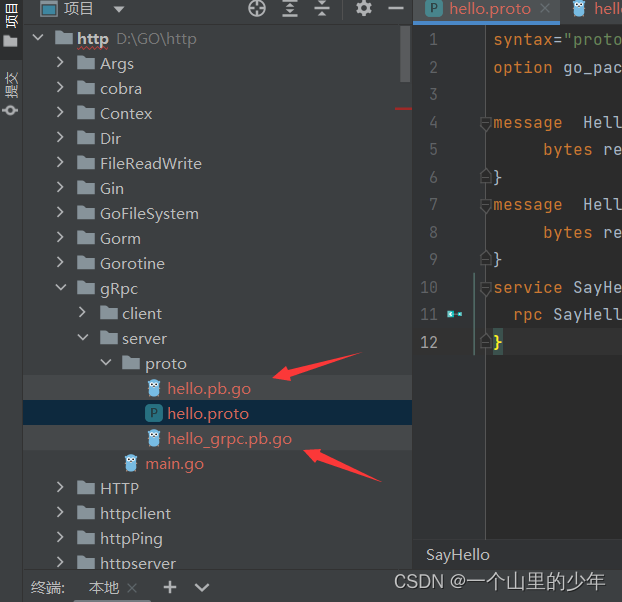Collapse the proto folder
Viewport: 622px width, 602px height.
106,362
